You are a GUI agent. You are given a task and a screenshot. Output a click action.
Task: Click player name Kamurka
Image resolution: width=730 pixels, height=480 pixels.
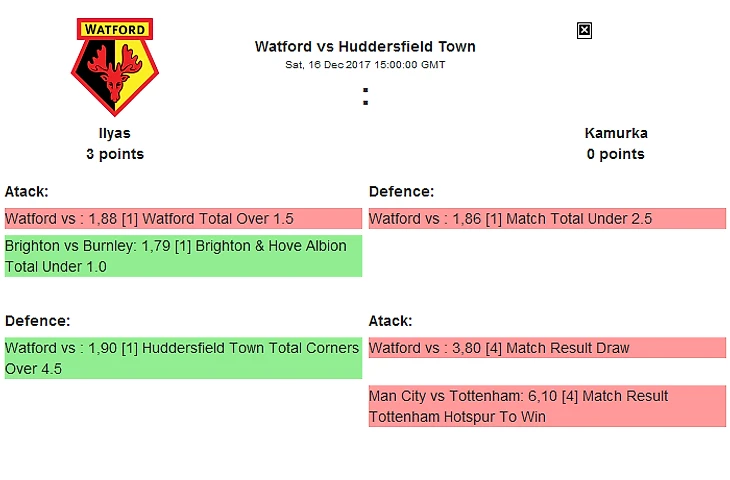[x=616, y=133]
